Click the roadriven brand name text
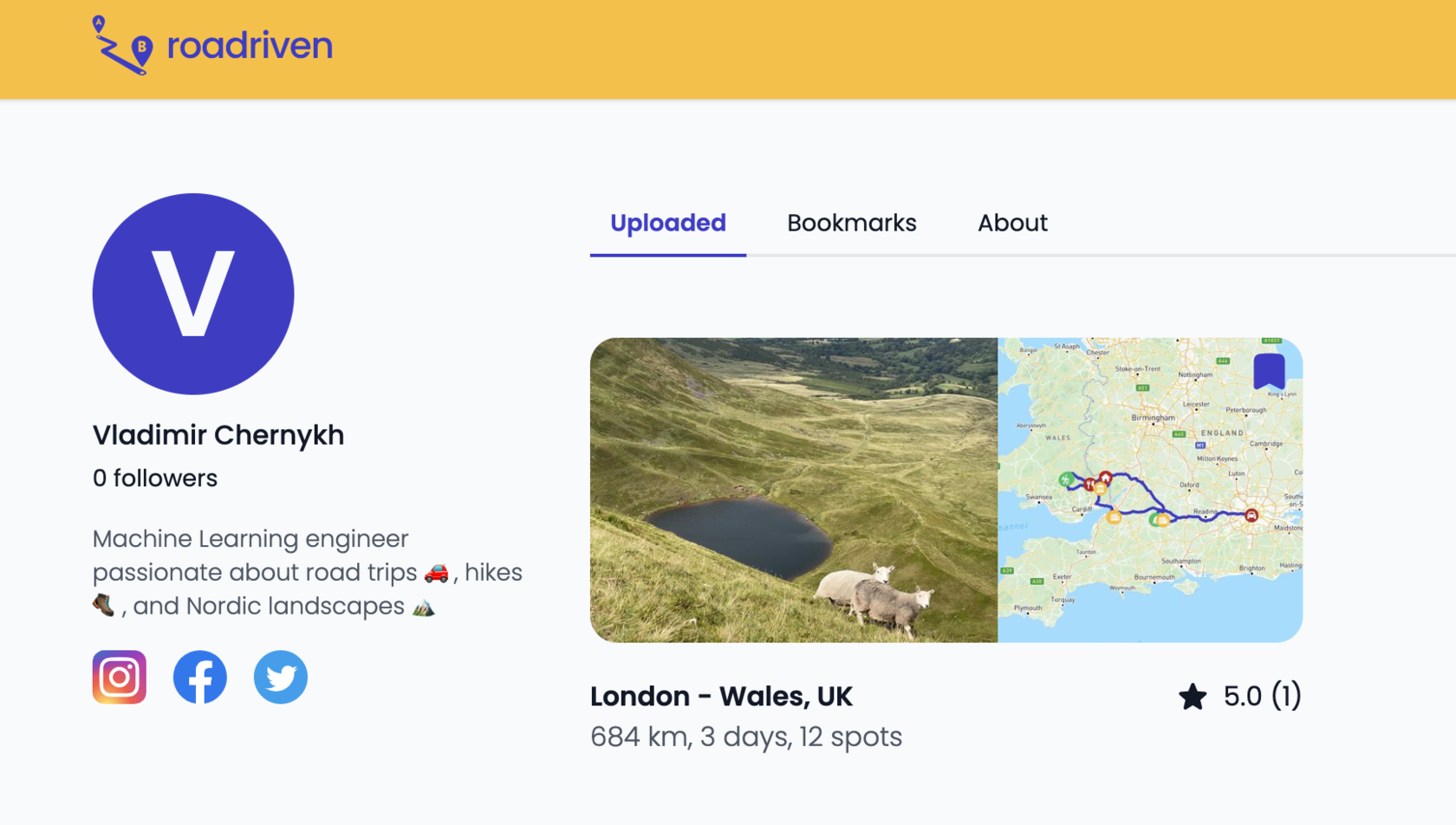Screen dimensions: 1456x825 (x=250, y=46)
